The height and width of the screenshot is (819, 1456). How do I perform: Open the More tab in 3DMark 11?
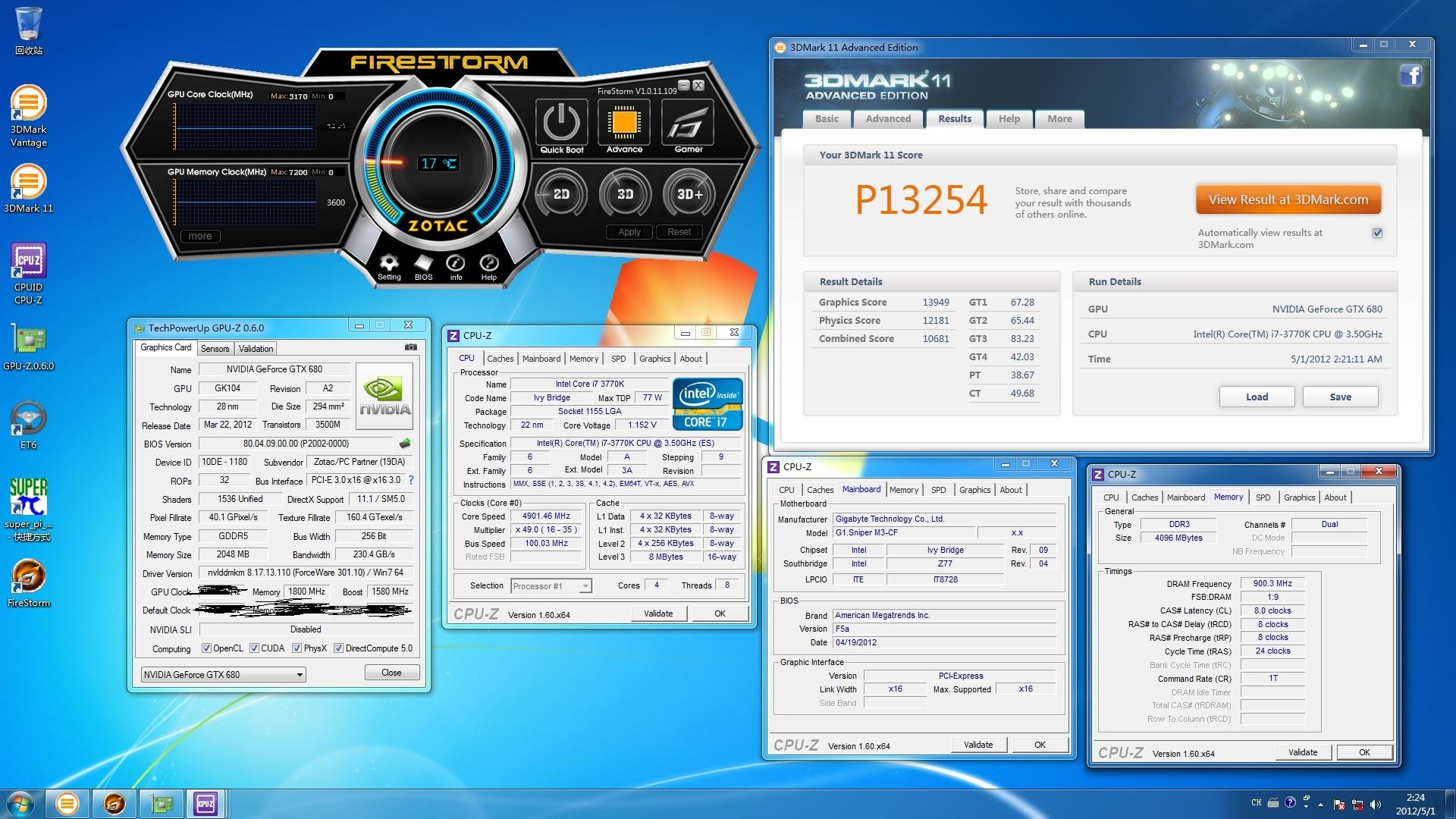(1059, 119)
